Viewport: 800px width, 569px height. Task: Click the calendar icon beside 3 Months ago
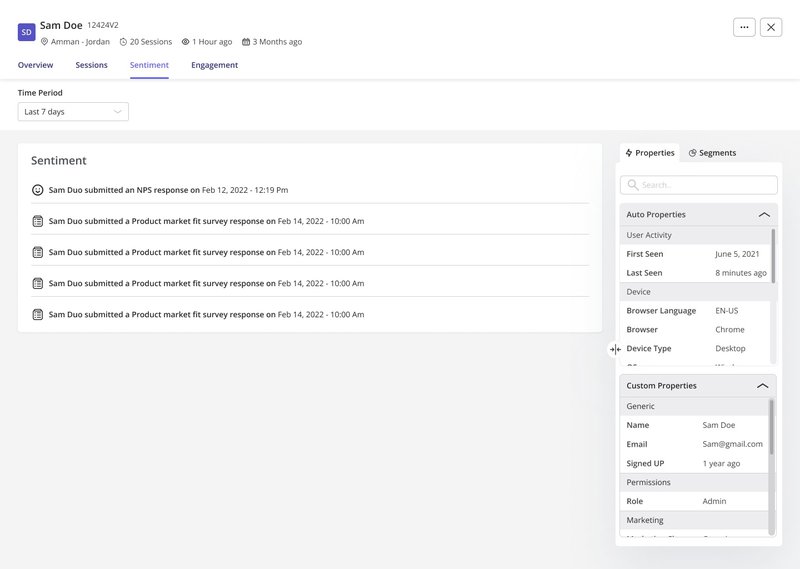coord(246,42)
